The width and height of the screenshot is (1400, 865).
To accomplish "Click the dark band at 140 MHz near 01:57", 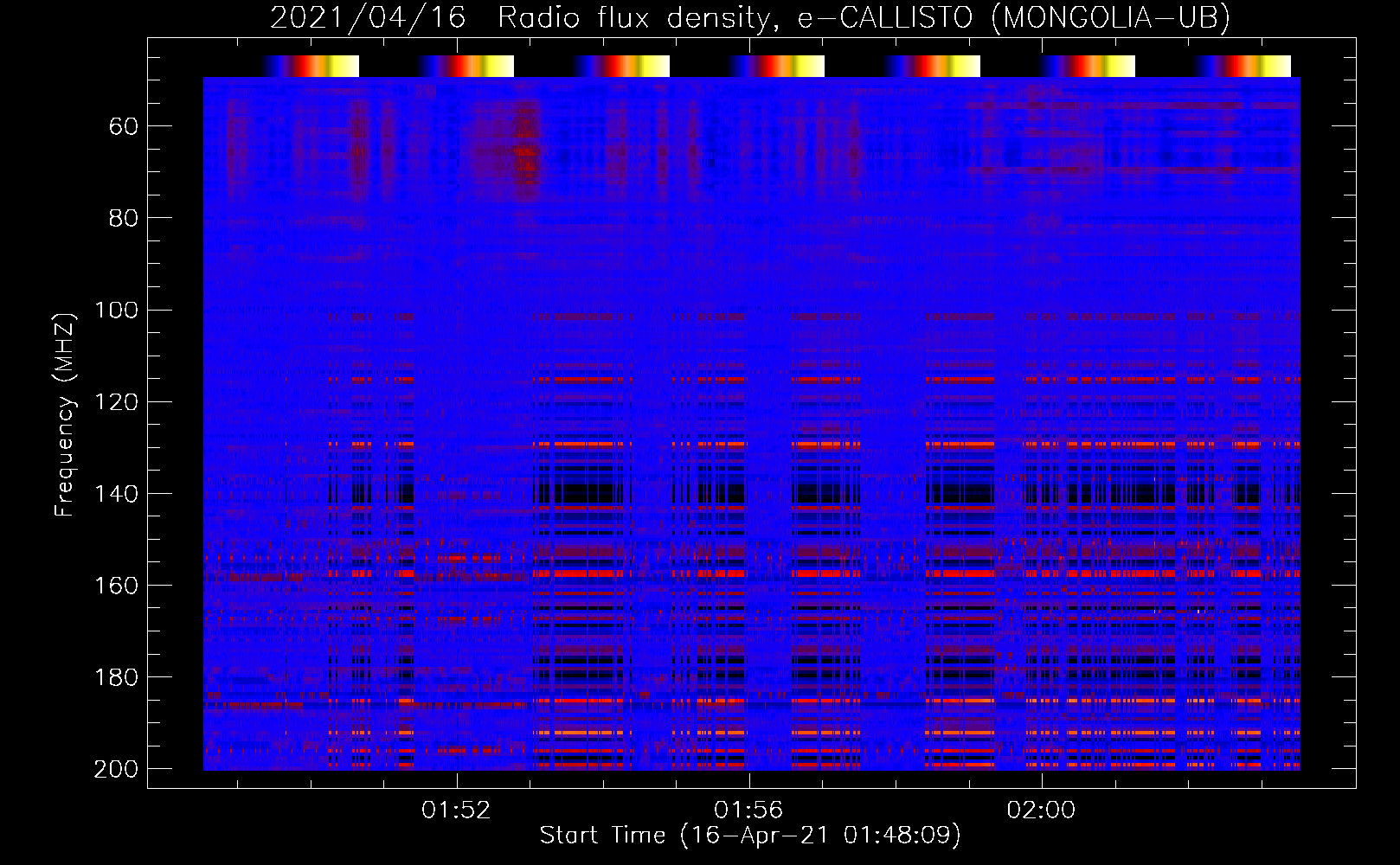I will point(826,494).
